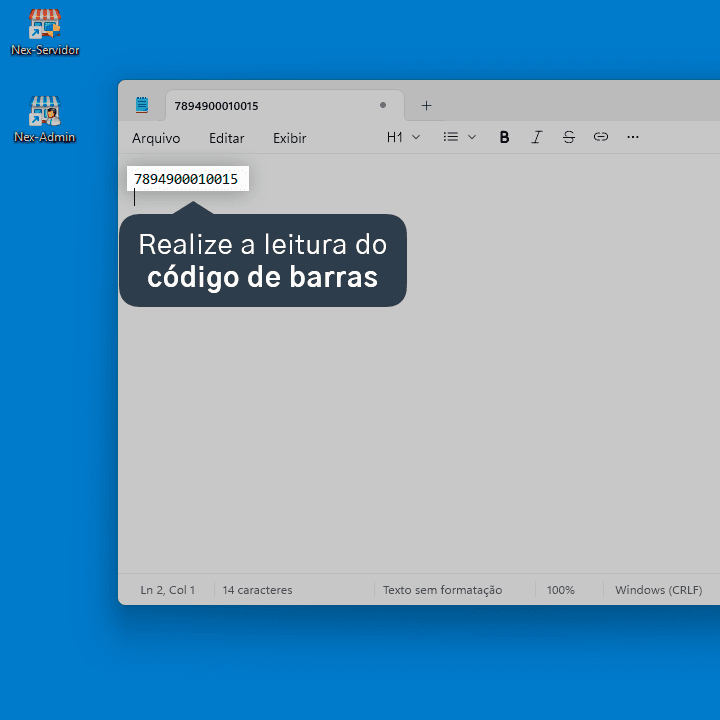Toggle bold formatting
The width and height of the screenshot is (720, 720).
tap(504, 137)
